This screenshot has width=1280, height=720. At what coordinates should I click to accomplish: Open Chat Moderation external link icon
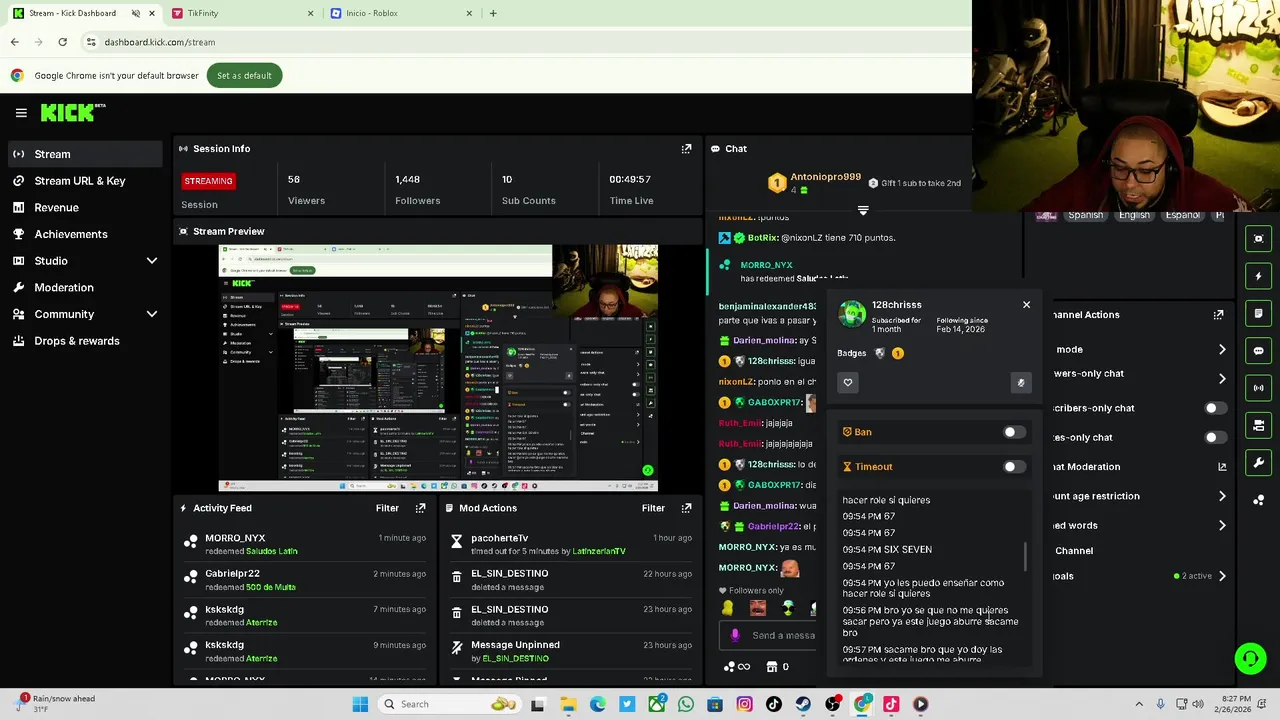[1222, 467]
